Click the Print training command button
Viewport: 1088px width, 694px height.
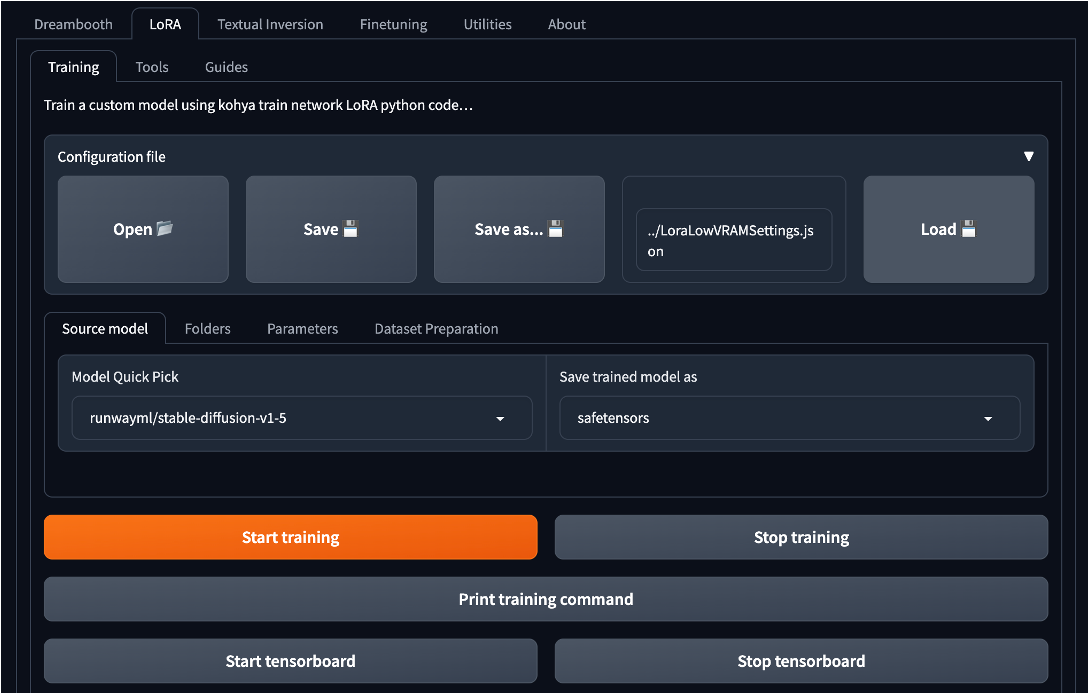[546, 599]
